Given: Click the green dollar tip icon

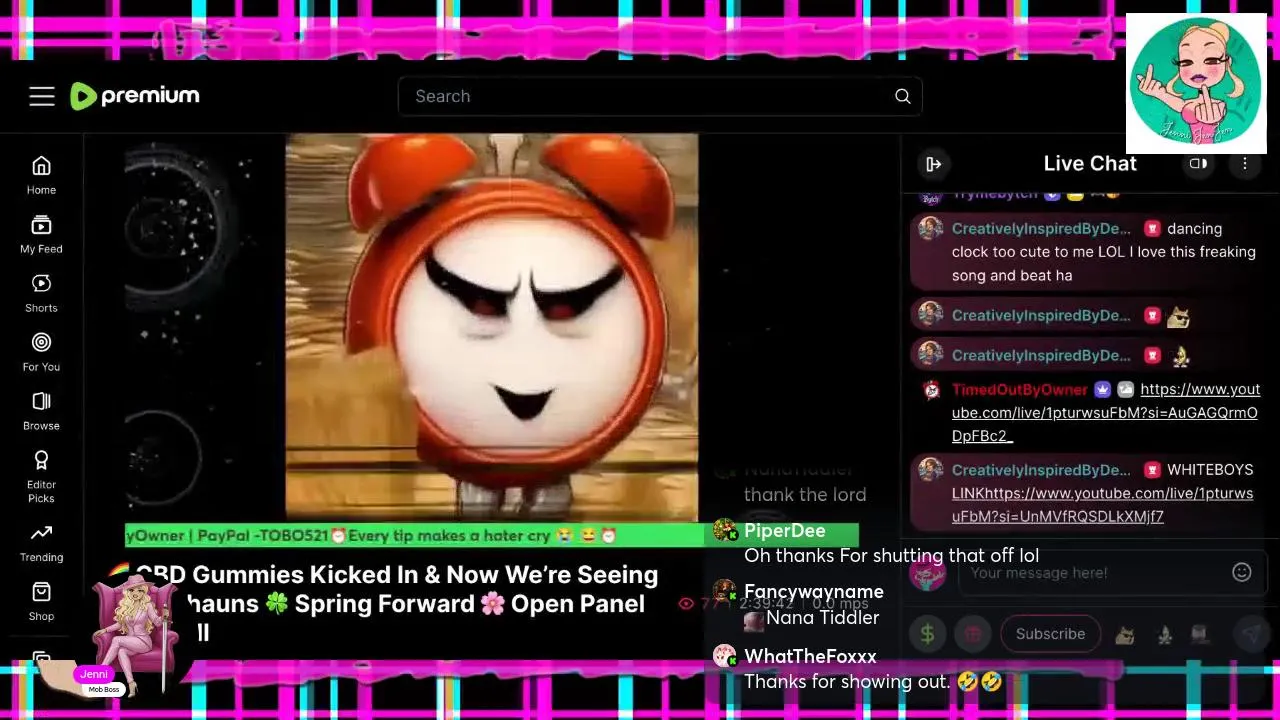Looking at the screenshot, I should [927, 634].
